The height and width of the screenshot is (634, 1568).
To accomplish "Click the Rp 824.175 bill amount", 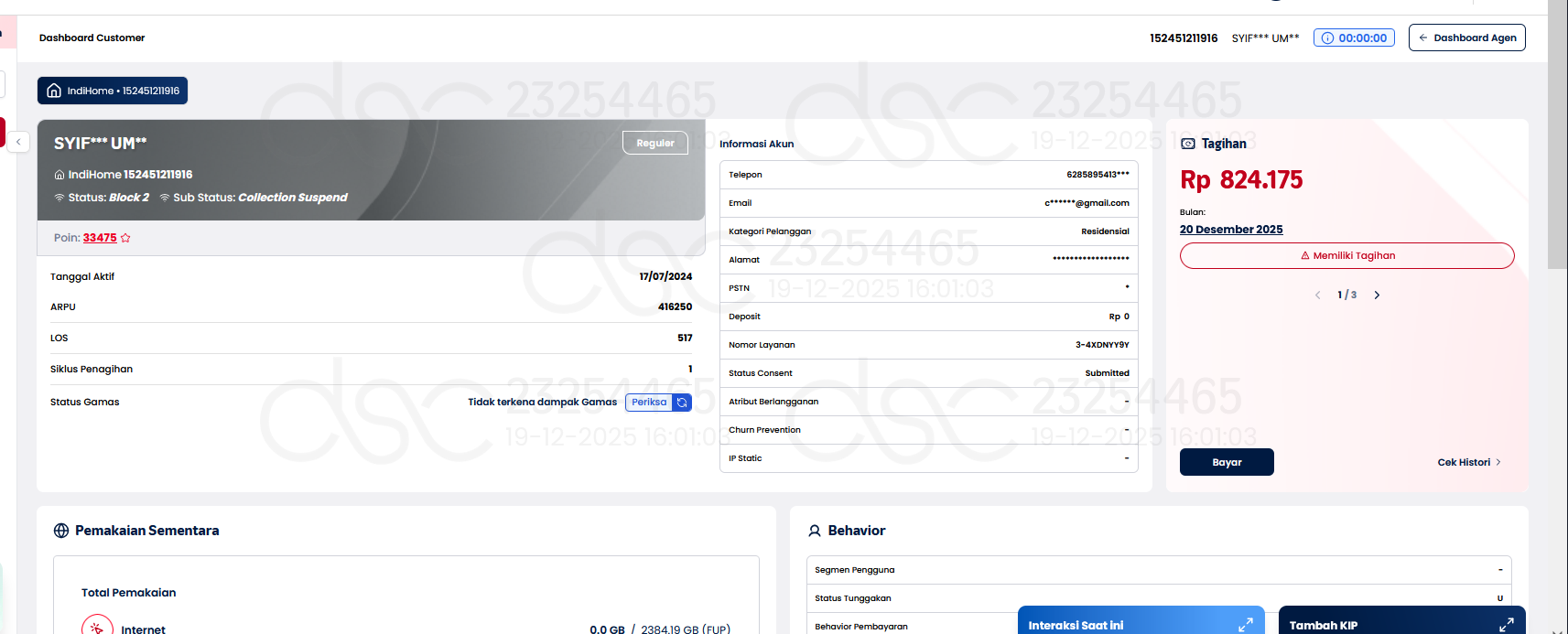I will point(1241,179).
